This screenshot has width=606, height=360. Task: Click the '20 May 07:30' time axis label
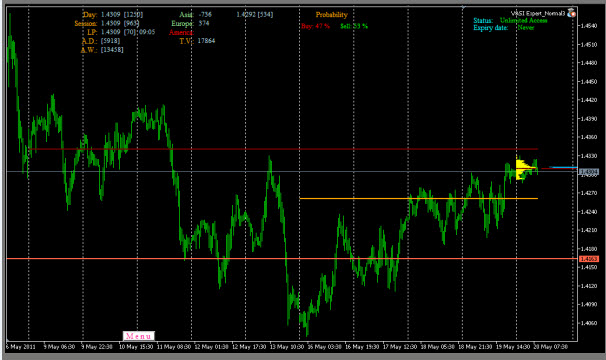tap(551, 346)
